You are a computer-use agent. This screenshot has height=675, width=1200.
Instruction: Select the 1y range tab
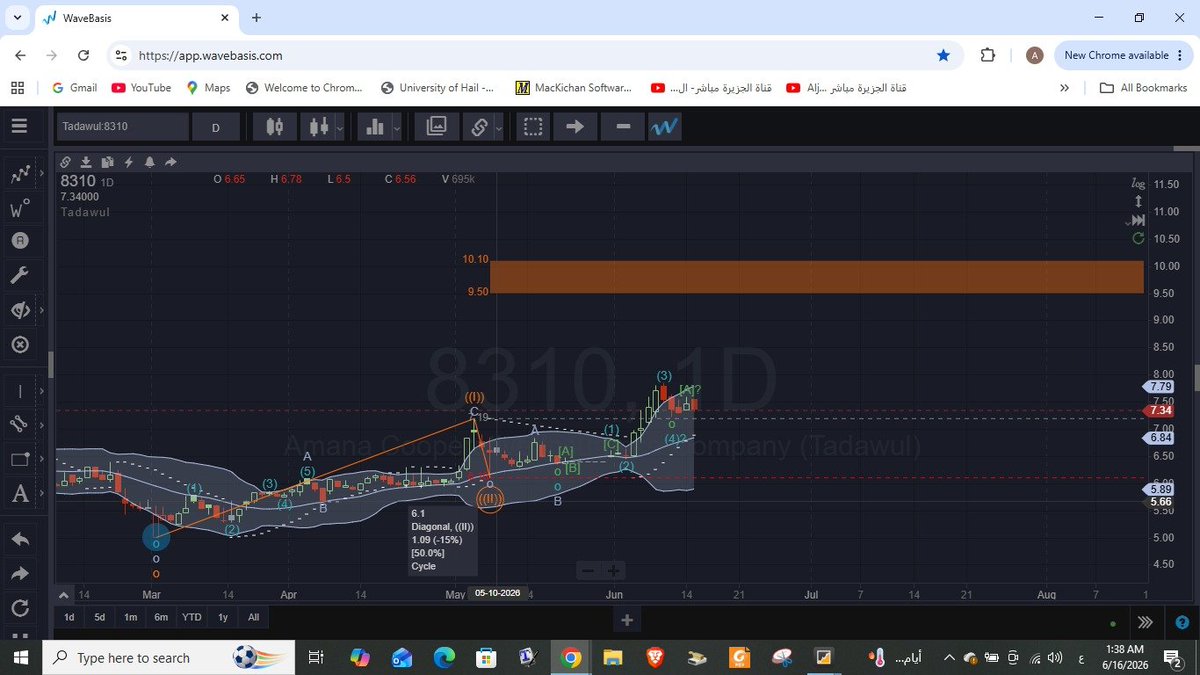click(223, 617)
